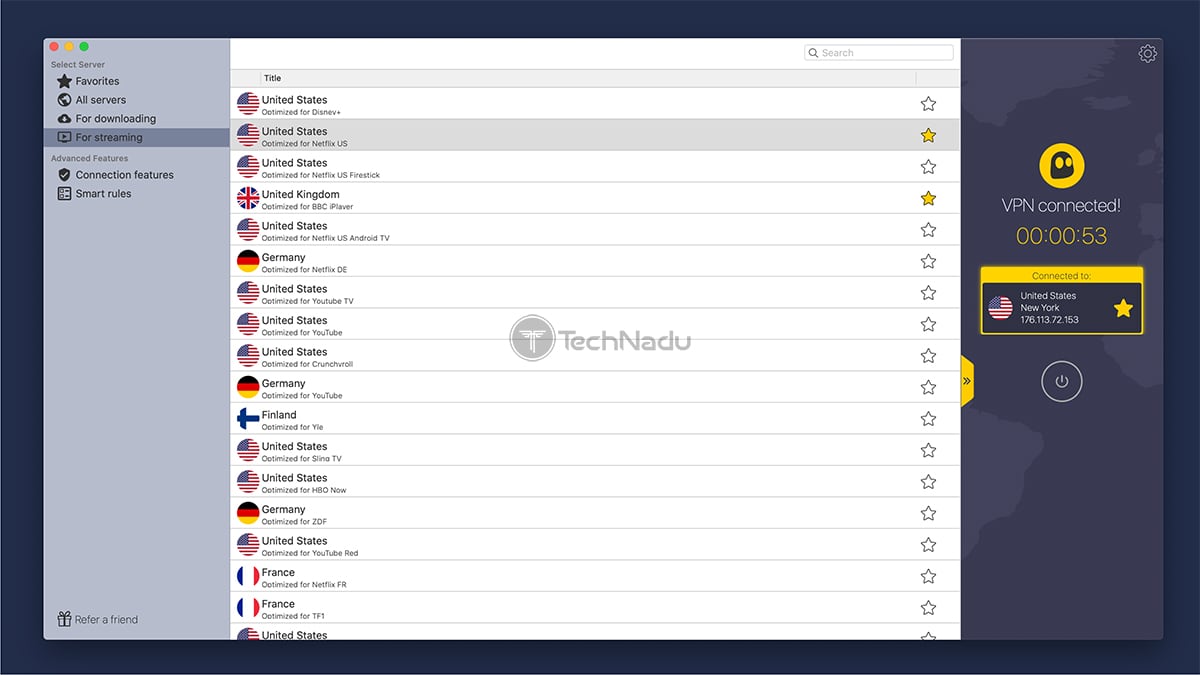Star the Germany YouTube server
1200x675 pixels.
[x=928, y=387]
